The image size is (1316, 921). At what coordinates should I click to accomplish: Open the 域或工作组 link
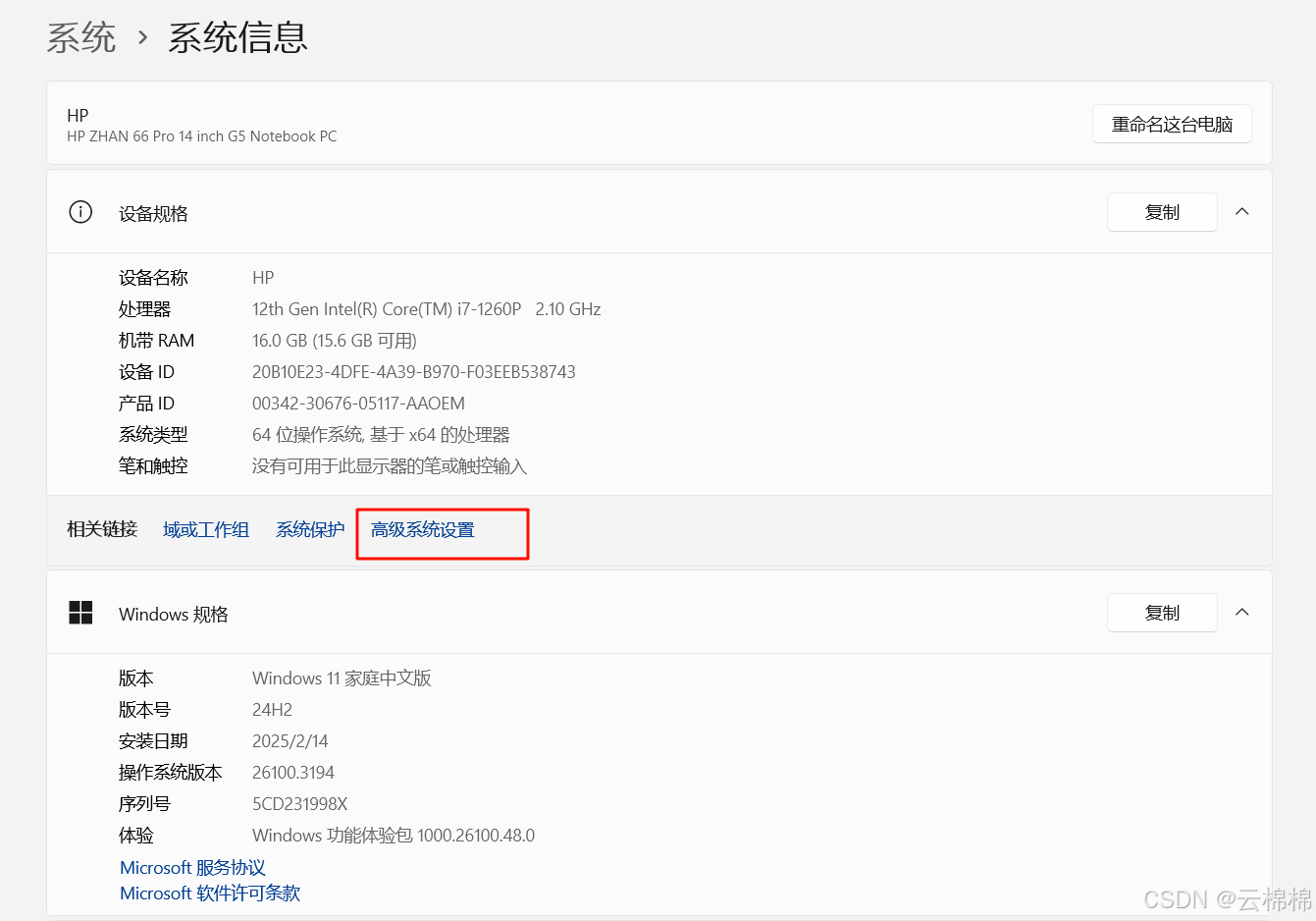click(x=206, y=530)
